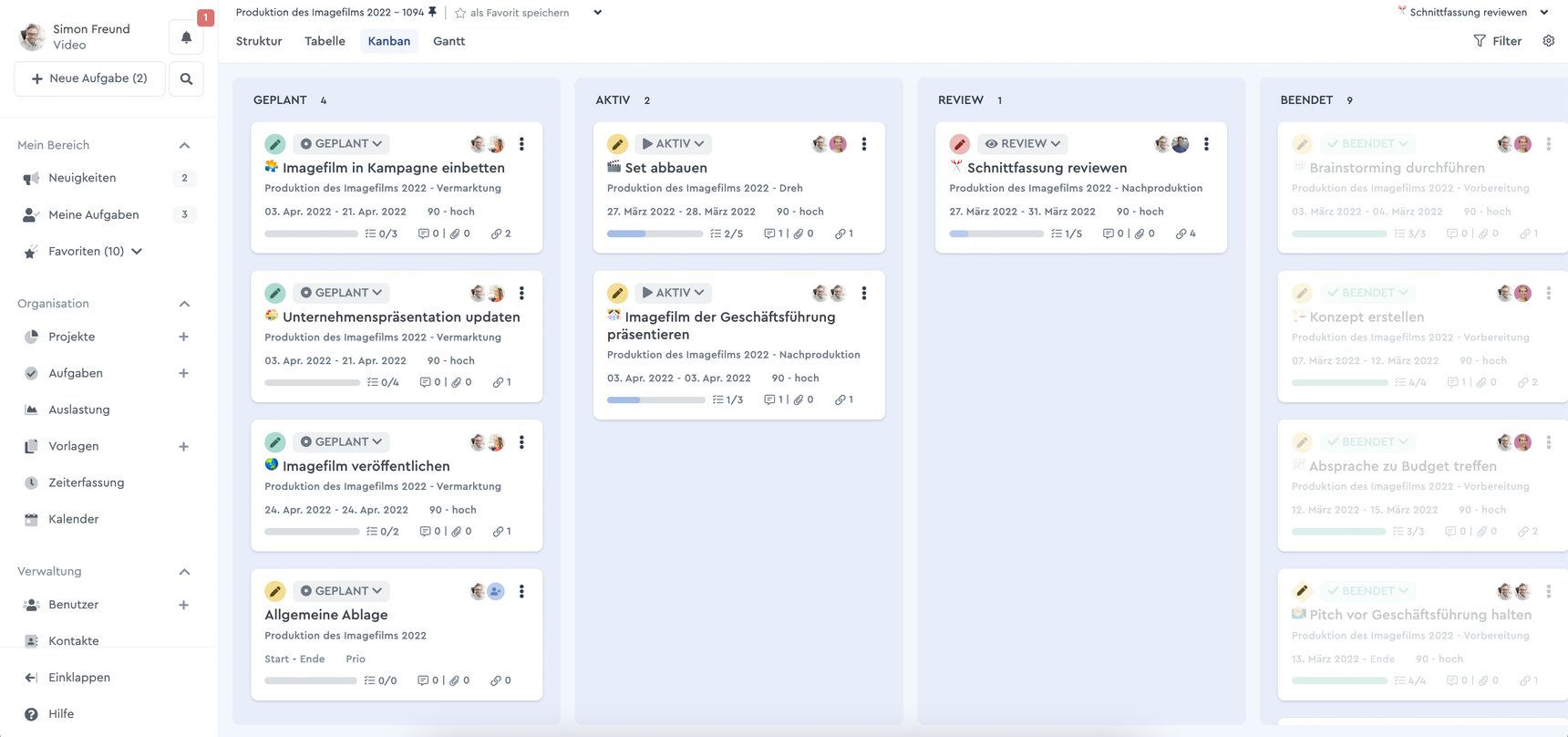Open status dropdown AKTIV on Set abbauen

click(x=673, y=144)
